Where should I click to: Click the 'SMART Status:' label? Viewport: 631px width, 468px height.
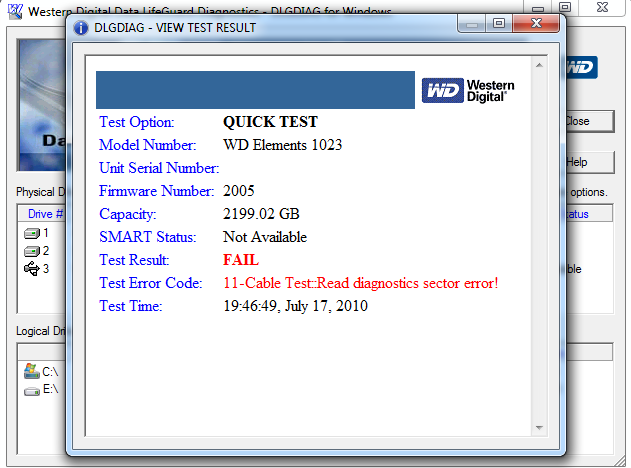[x=148, y=237]
